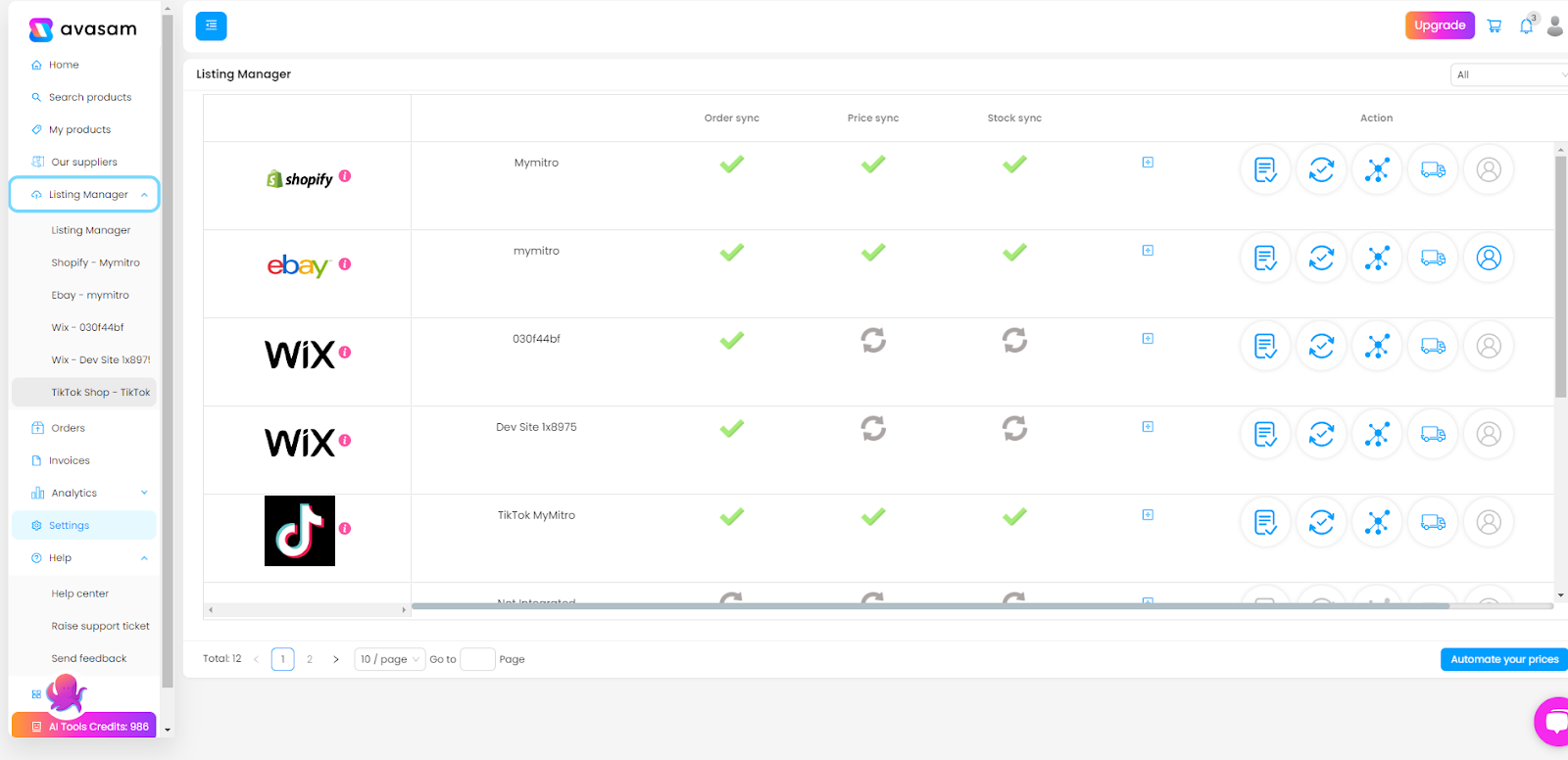Expand the Wix 030f44bf row details
The height and width of the screenshot is (760, 1568).
click(x=1148, y=339)
